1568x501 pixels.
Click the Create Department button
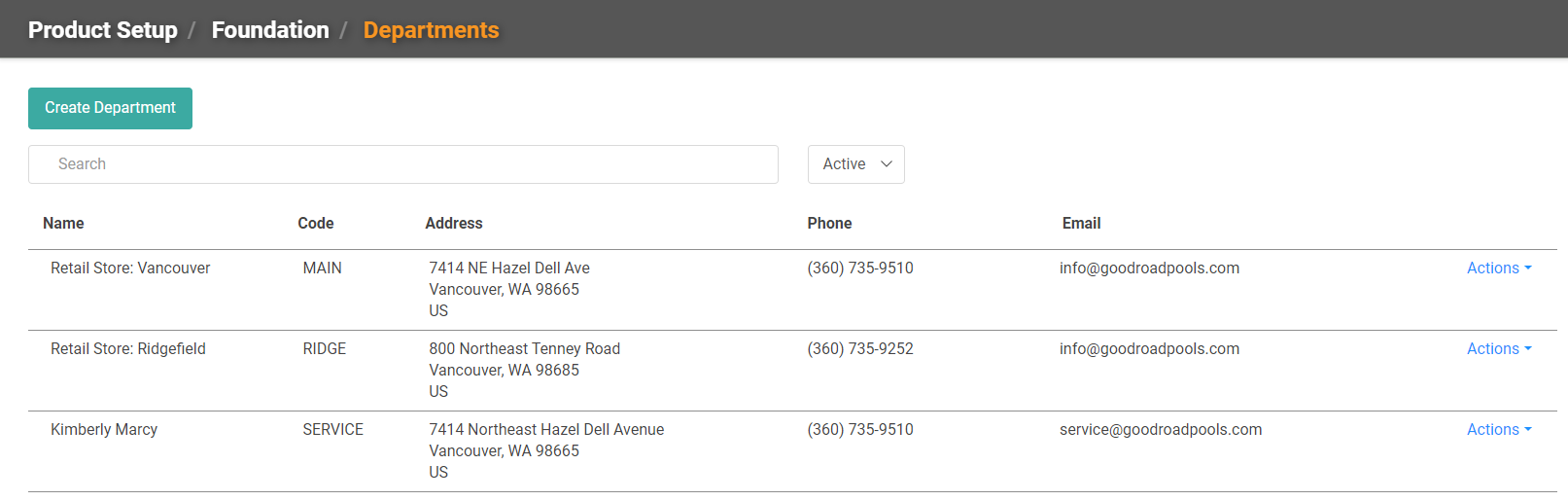[x=110, y=108]
